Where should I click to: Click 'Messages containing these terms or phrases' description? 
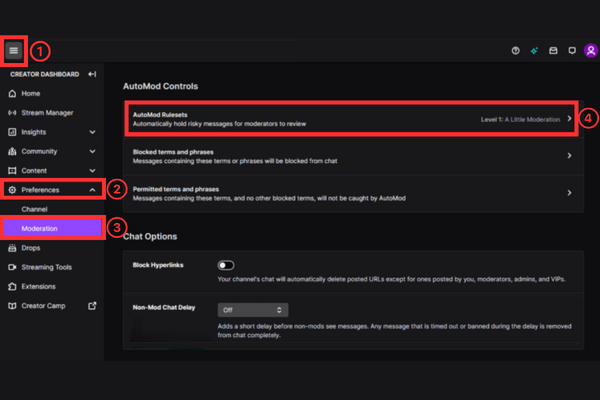tap(235, 161)
